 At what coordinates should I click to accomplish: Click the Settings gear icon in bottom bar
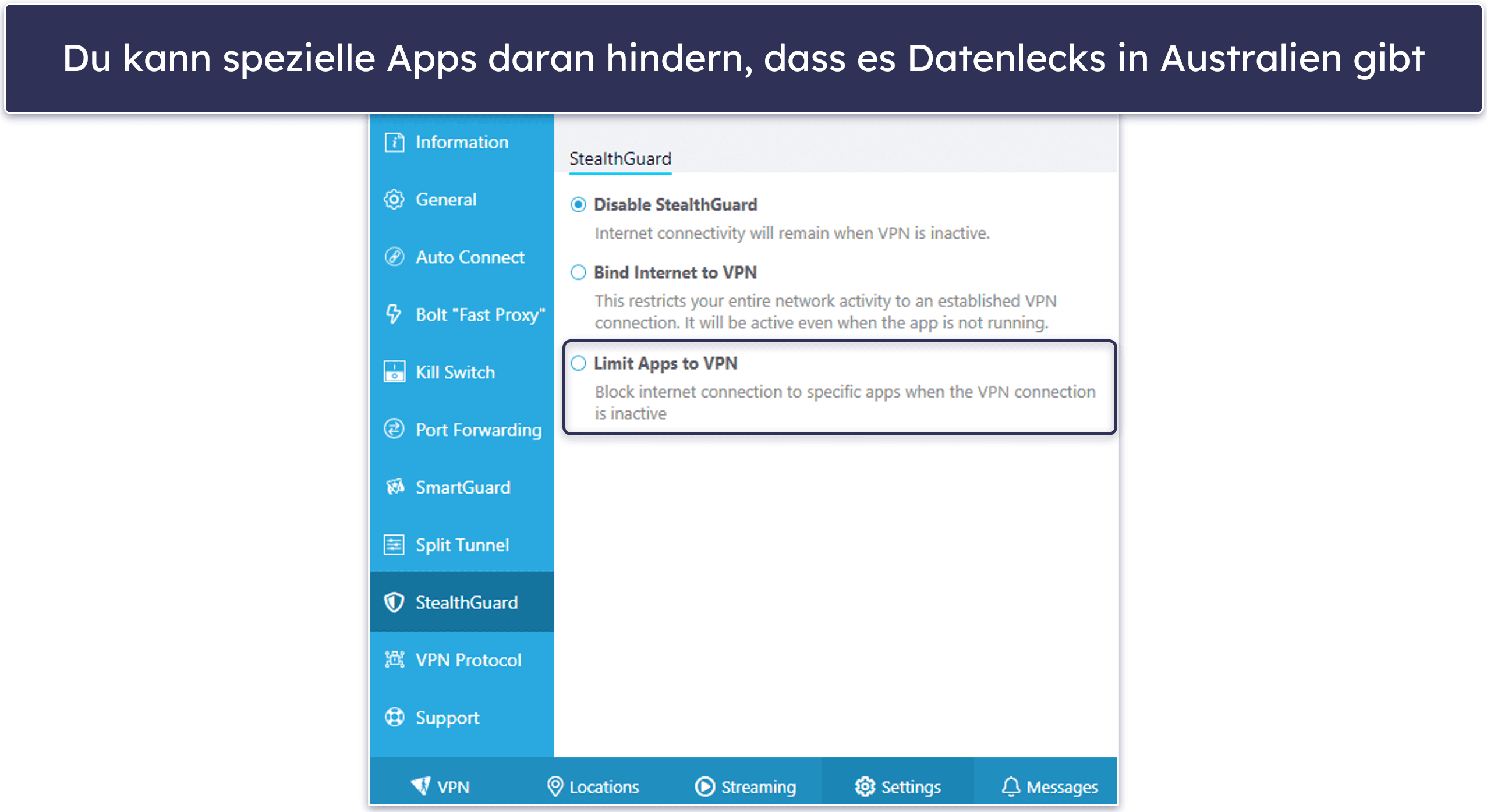pyautogui.click(x=865, y=786)
